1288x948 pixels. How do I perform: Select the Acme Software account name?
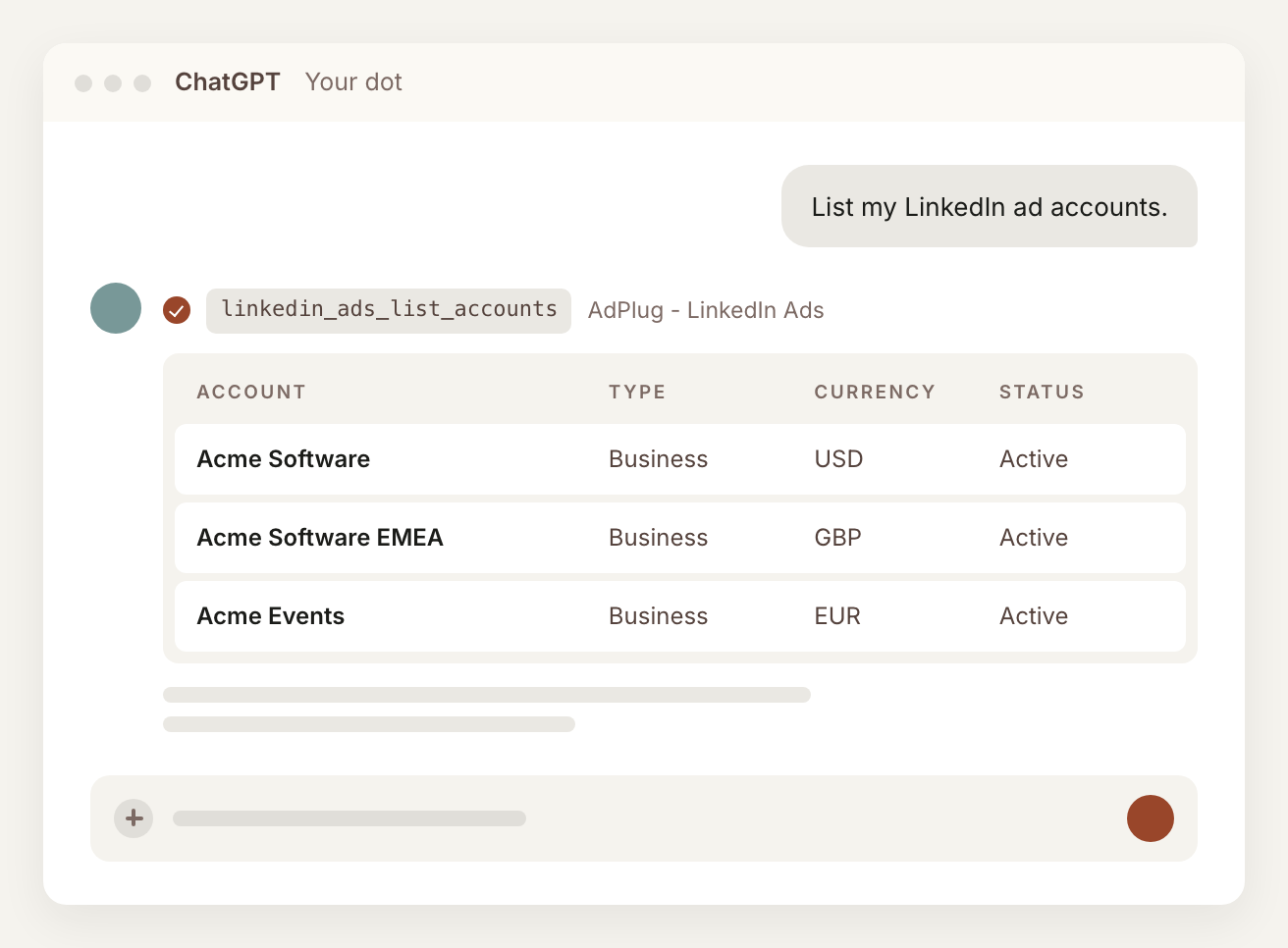pos(284,459)
